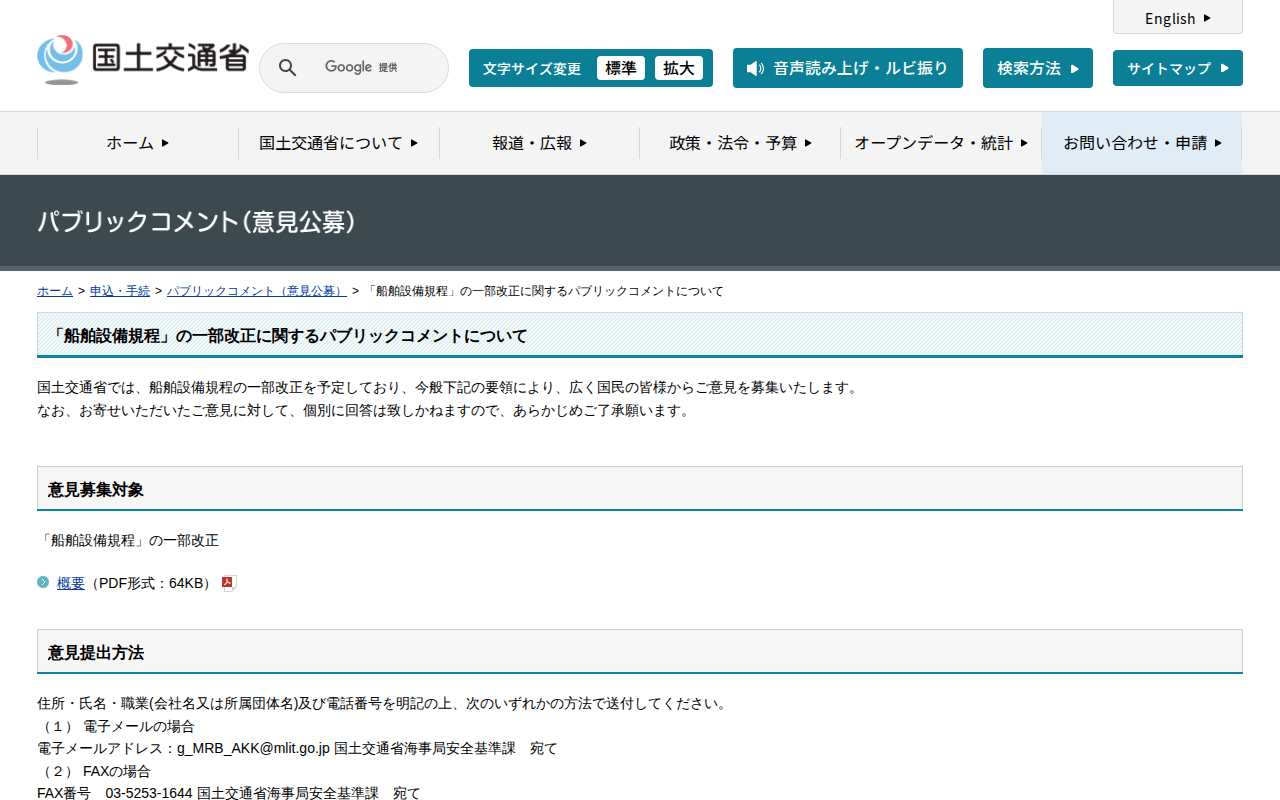
Task: Click the speaker icon on 音声読み上げ button
Action: (755, 68)
